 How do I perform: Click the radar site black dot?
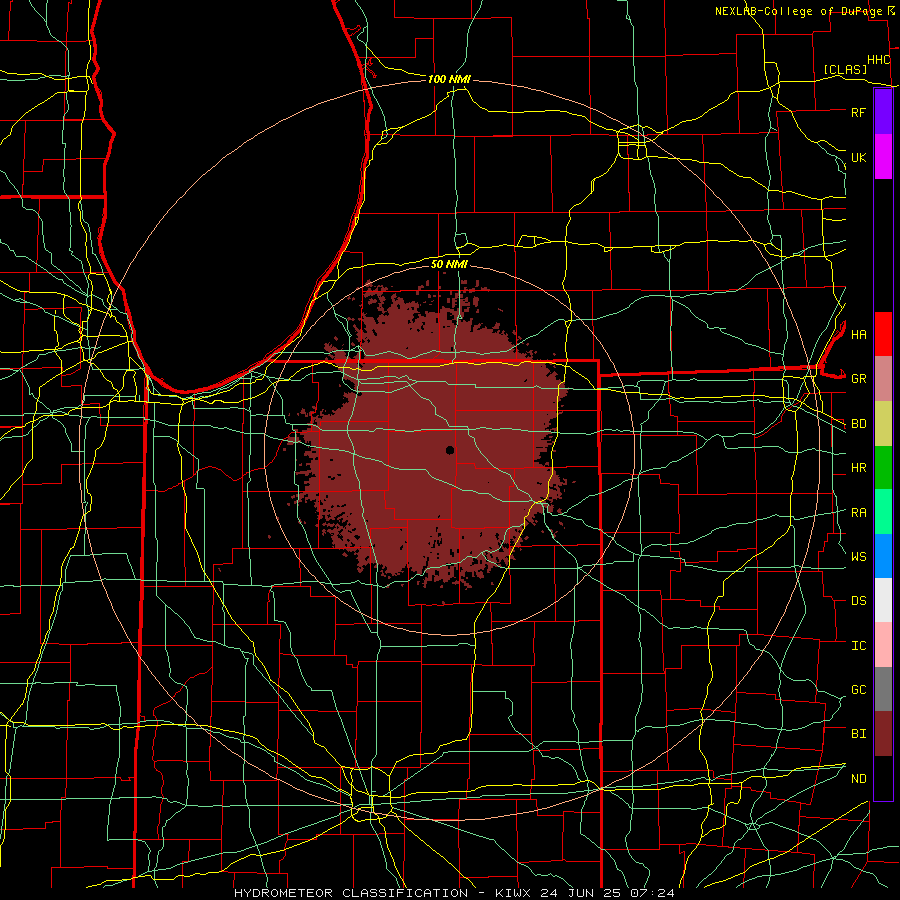(450, 450)
